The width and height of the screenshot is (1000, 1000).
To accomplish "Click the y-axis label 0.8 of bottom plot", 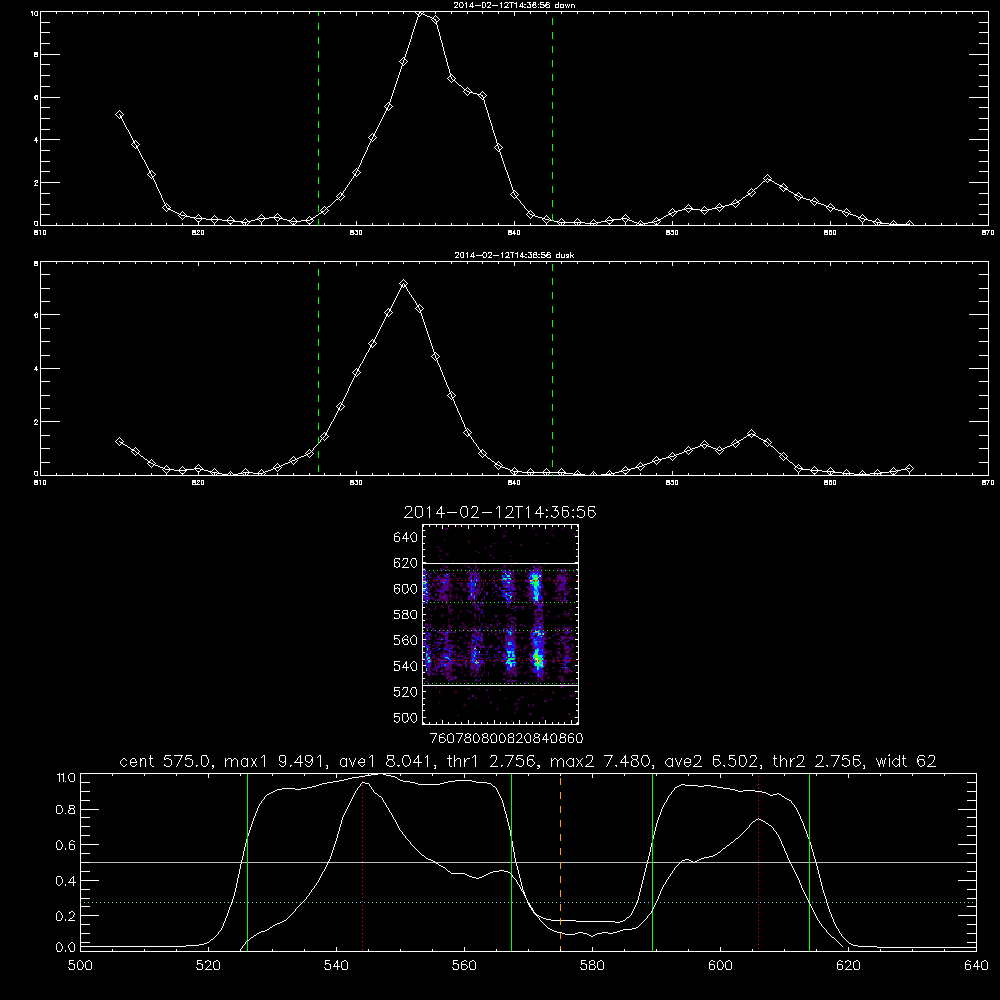I will [66, 809].
